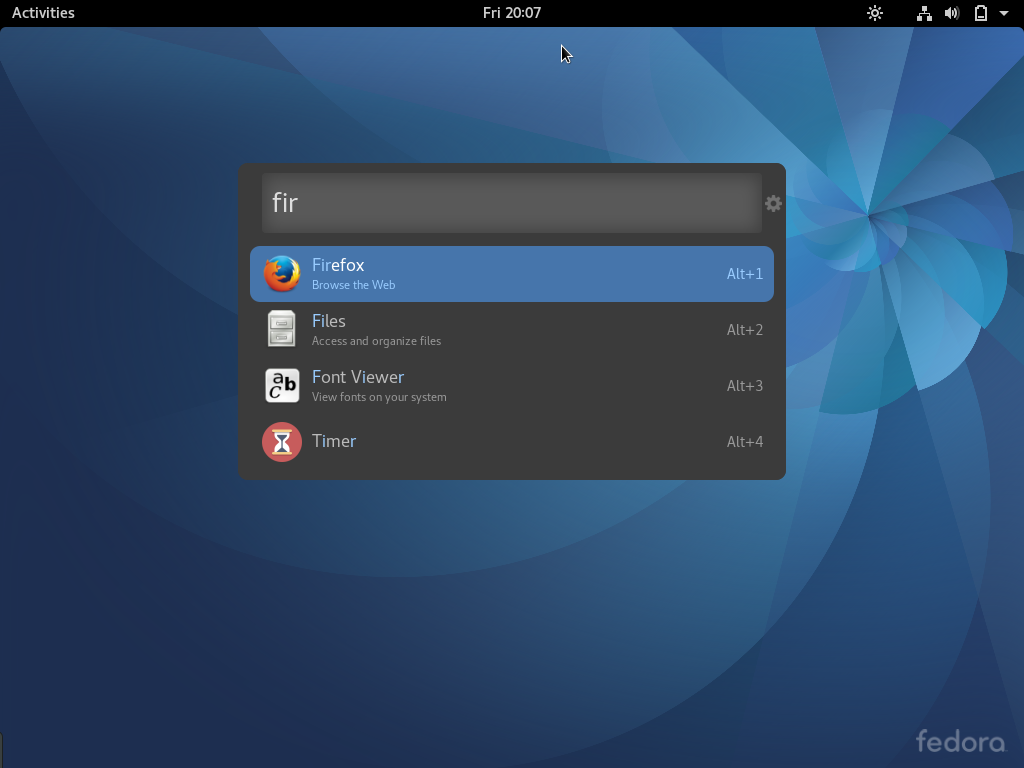Screen dimensions: 1024x768
Task: Click the Alt+1 shortcut label
Action: tap(744, 274)
